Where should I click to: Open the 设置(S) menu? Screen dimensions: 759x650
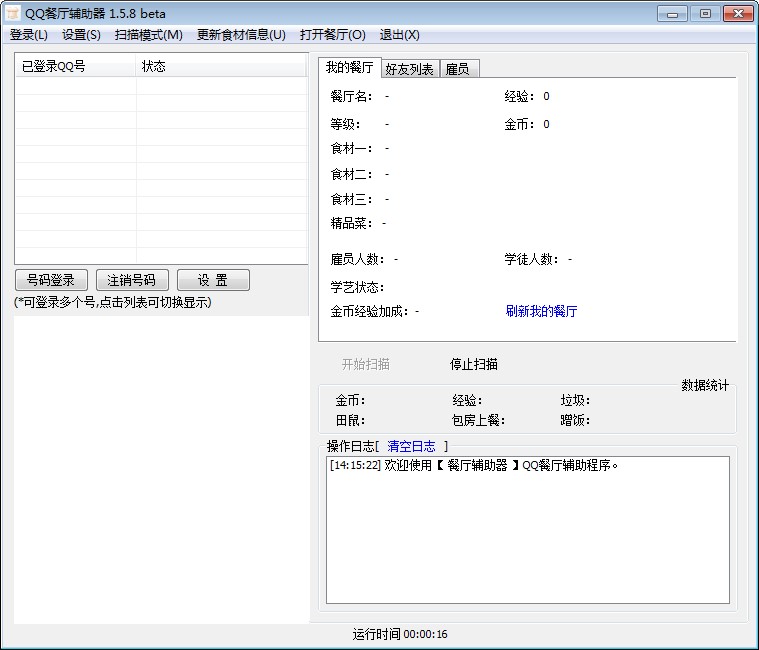81,35
